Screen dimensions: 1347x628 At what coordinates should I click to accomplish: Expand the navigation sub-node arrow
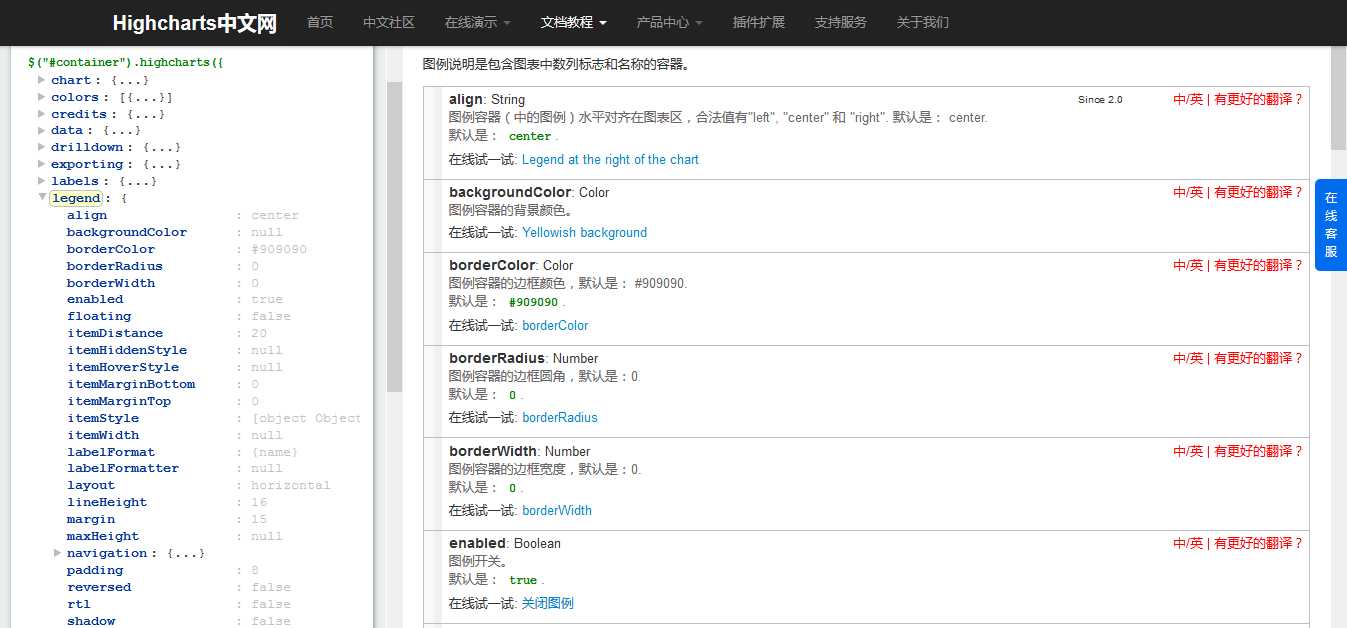pos(58,552)
